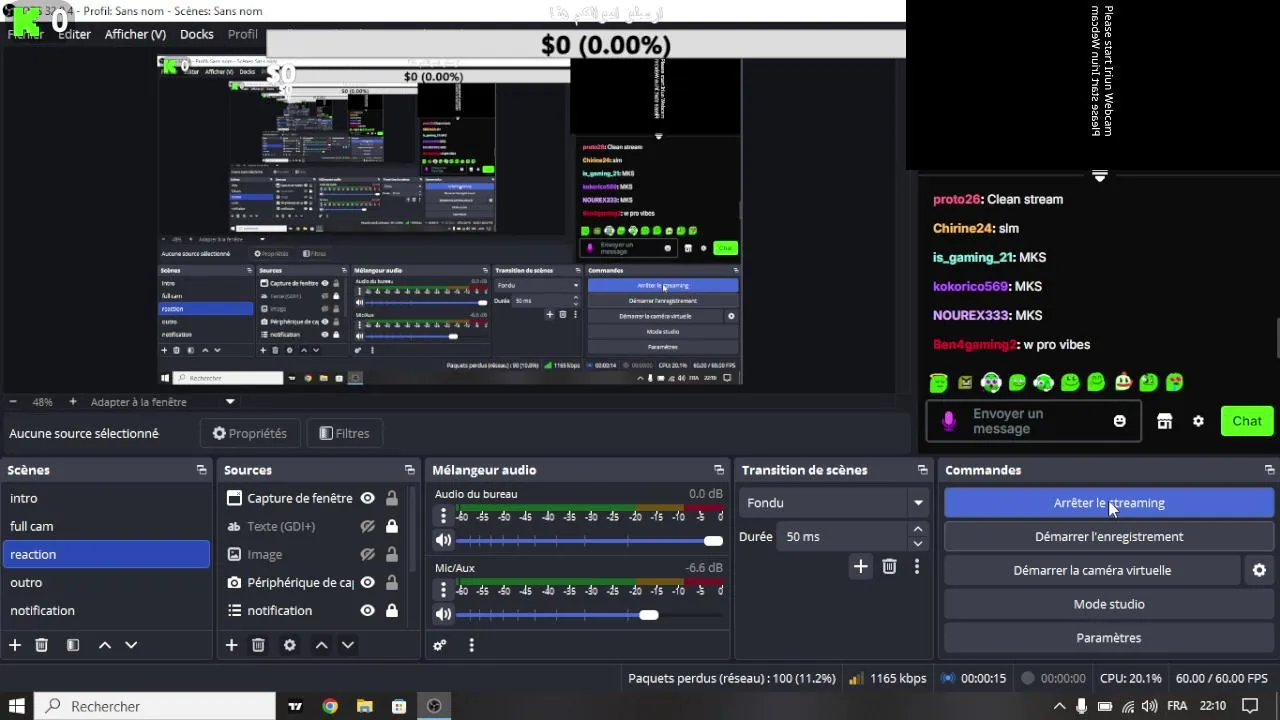Viewport: 1280px width, 720px height.
Task: Click Démarrer la caméra virtuelle button
Action: click(x=1092, y=570)
